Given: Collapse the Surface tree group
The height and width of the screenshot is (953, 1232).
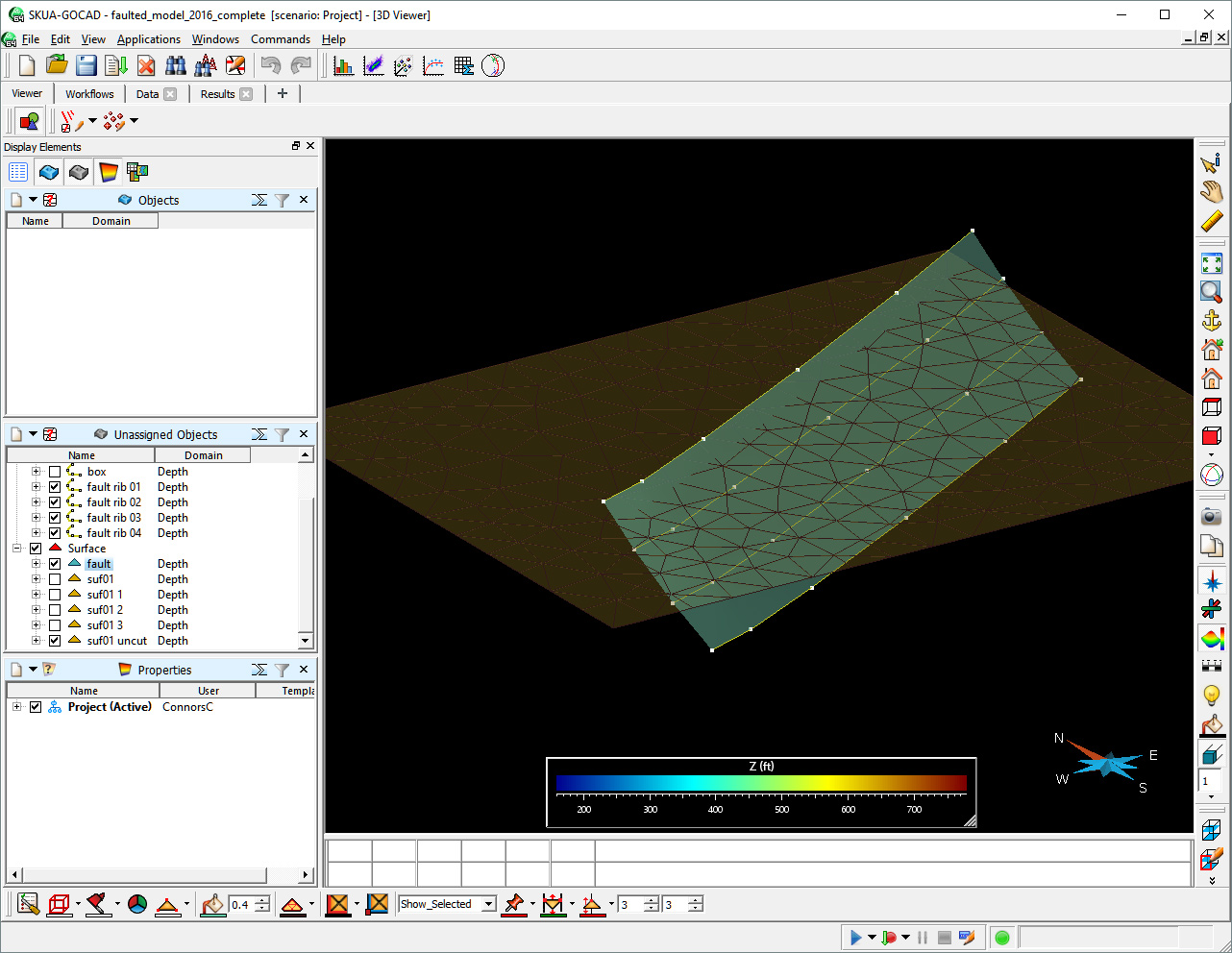Looking at the screenshot, I should pyautogui.click(x=16, y=549).
